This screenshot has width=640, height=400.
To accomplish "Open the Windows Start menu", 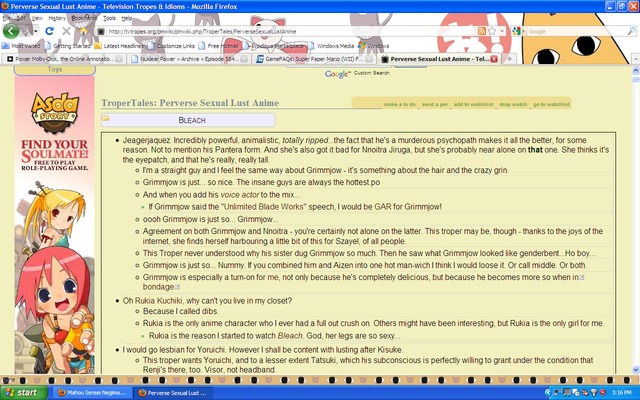I will pyautogui.click(x=24, y=393).
